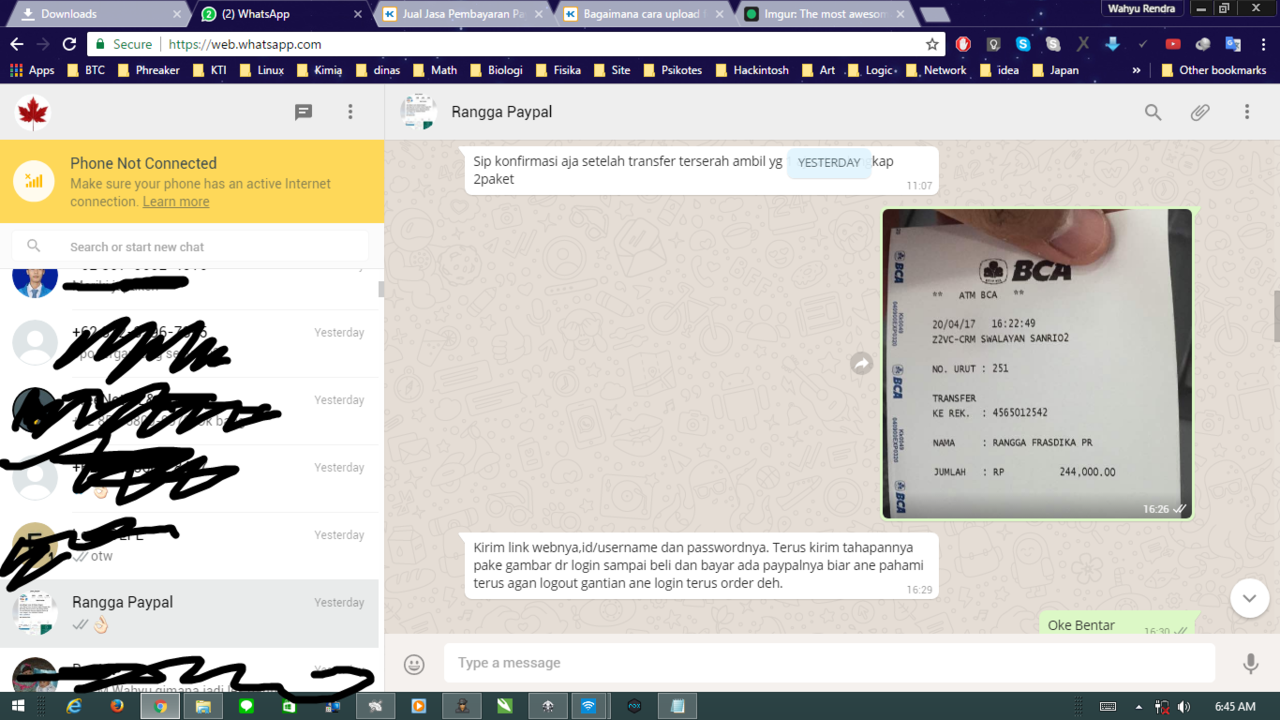Start a new chat with the message icon
This screenshot has width=1280, height=720.
[x=303, y=112]
